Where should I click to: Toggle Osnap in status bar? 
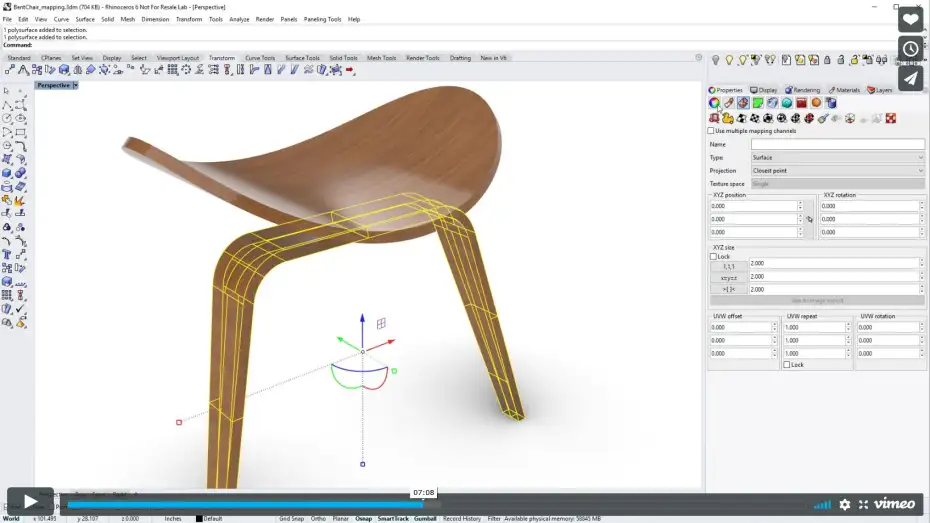[364, 518]
